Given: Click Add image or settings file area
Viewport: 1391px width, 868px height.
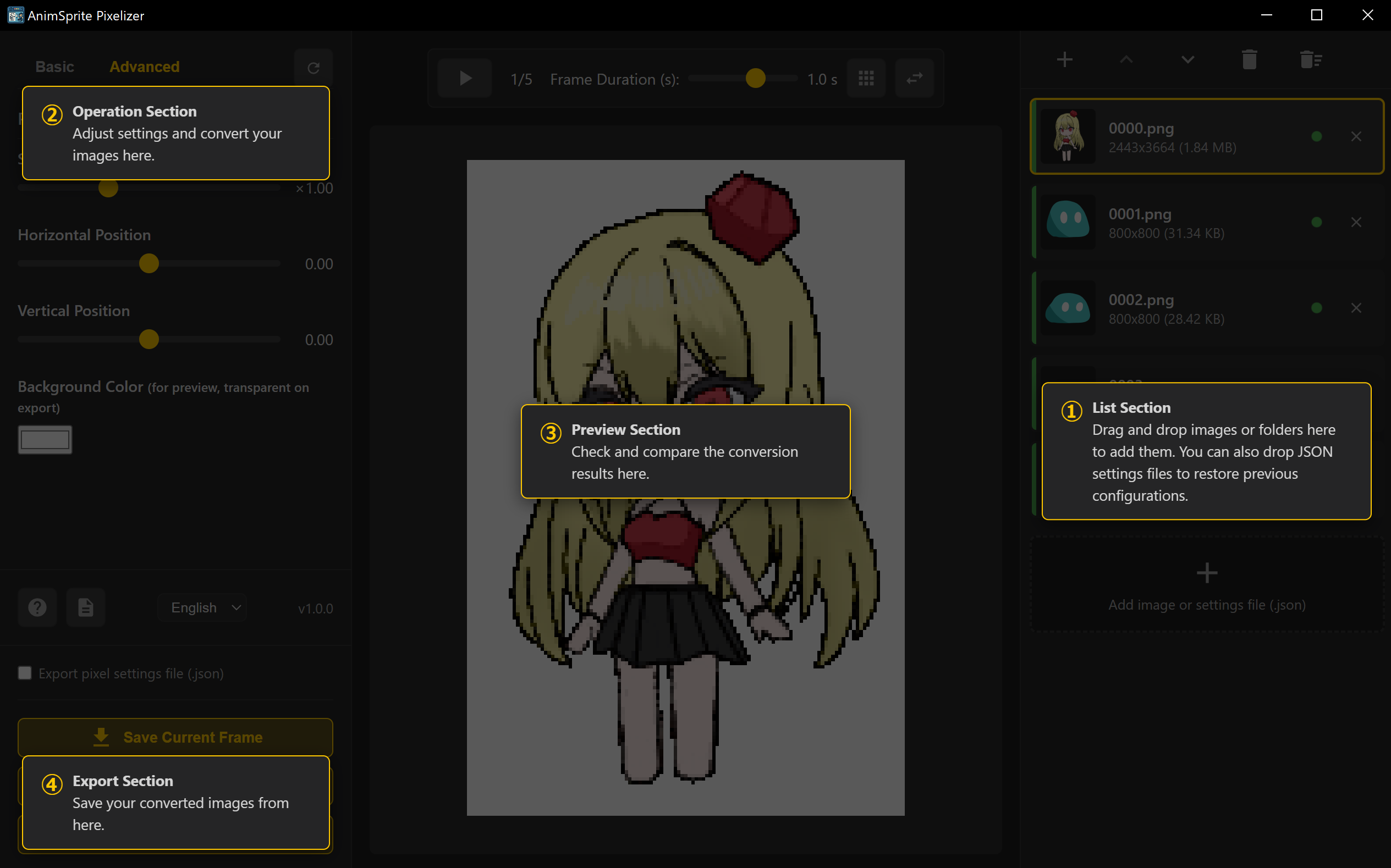Looking at the screenshot, I should 1206,585.
